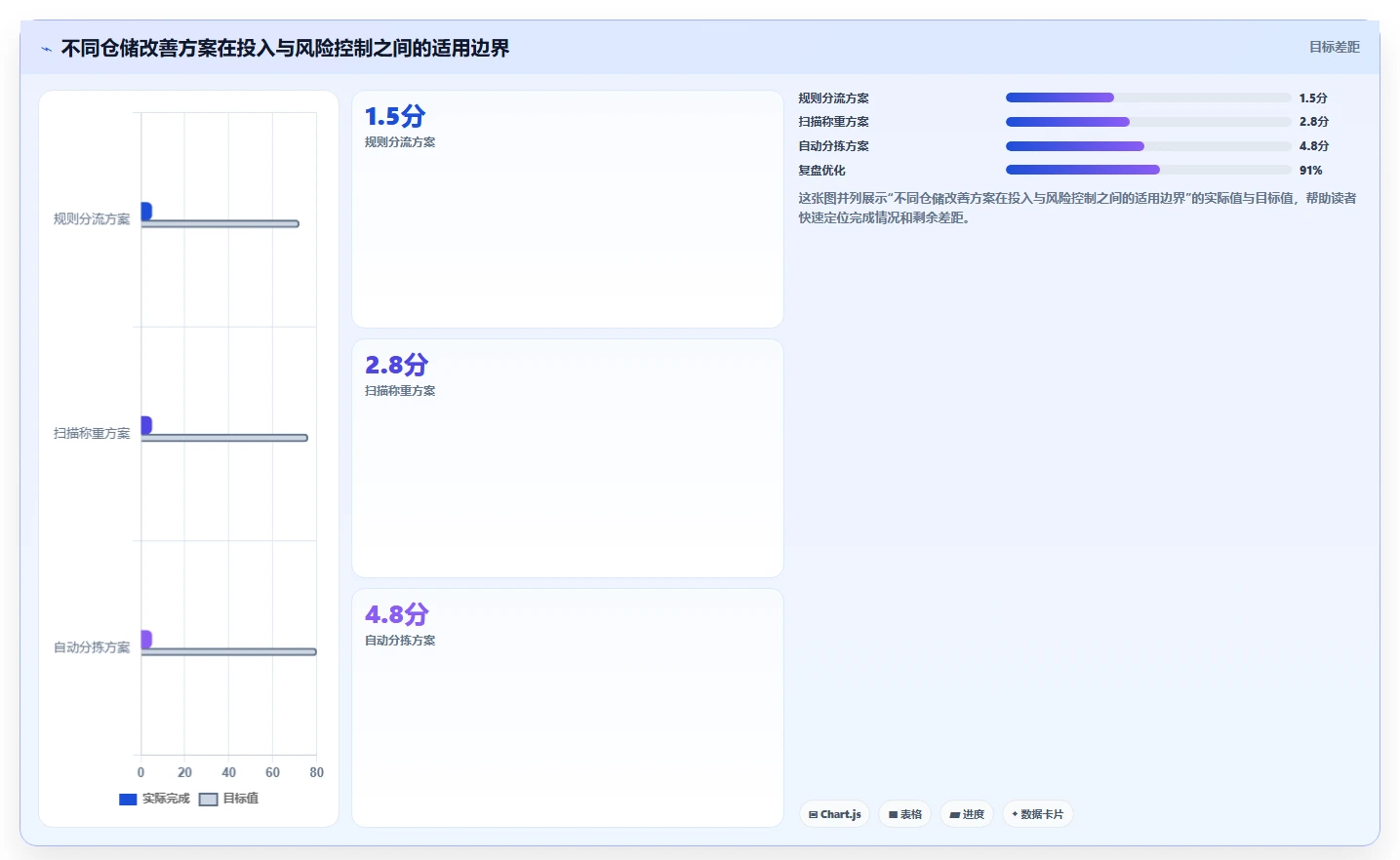Select the 2.8分 扫描称重方案 card
The width and height of the screenshot is (1400, 860).
point(568,458)
